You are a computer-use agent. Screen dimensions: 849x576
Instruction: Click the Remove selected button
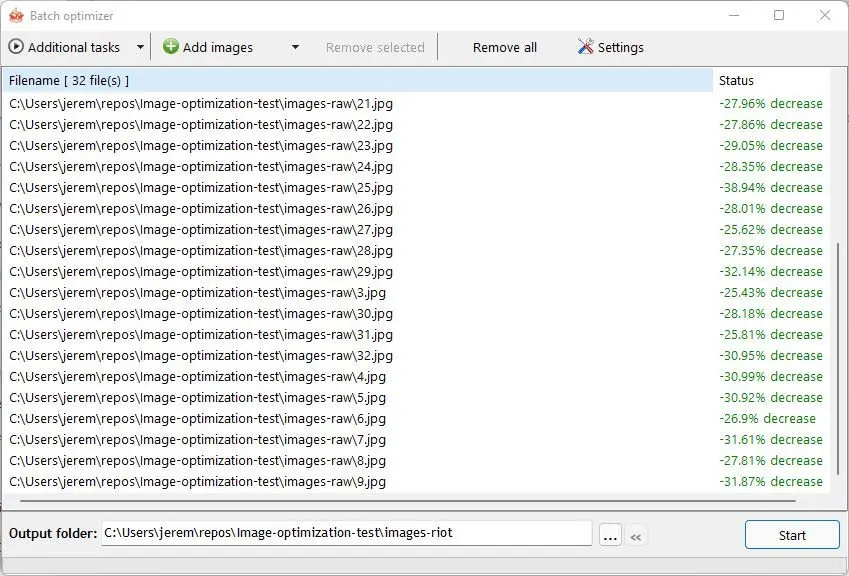pos(375,48)
